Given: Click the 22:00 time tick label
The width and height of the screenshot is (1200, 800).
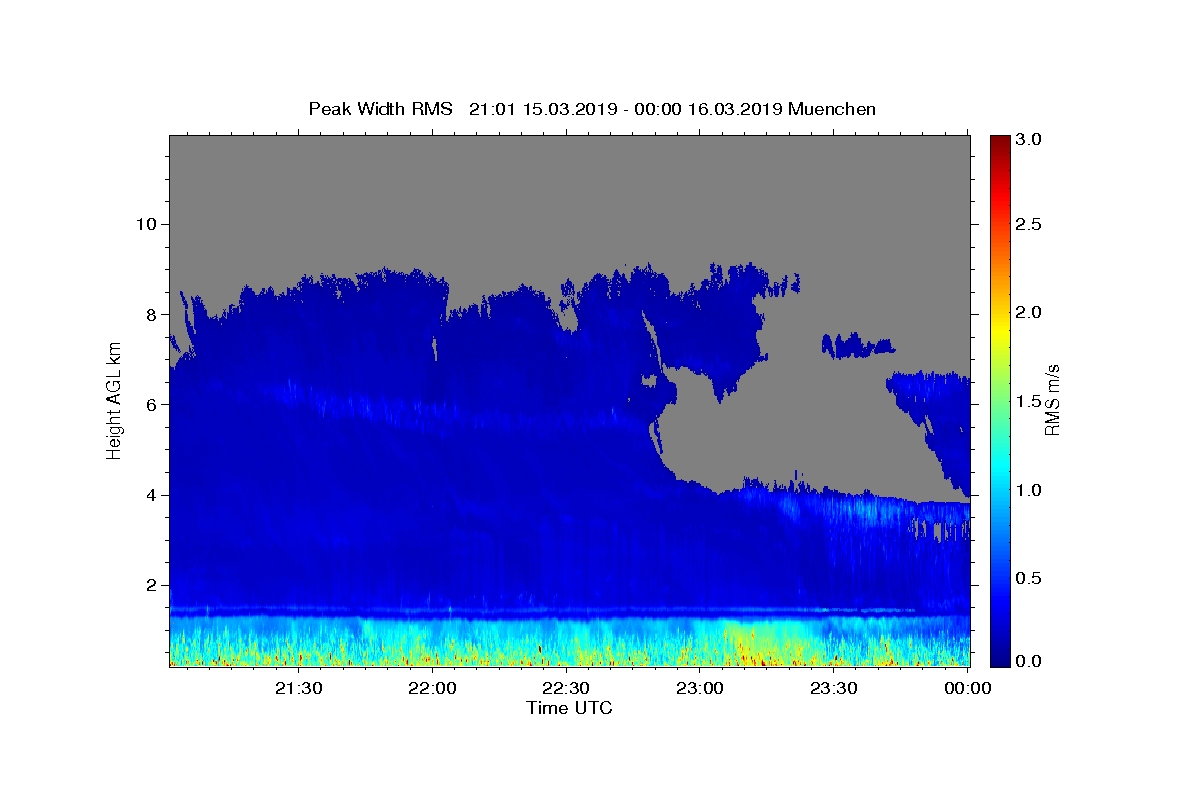Looking at the screenshot, I should coord(432,688).
